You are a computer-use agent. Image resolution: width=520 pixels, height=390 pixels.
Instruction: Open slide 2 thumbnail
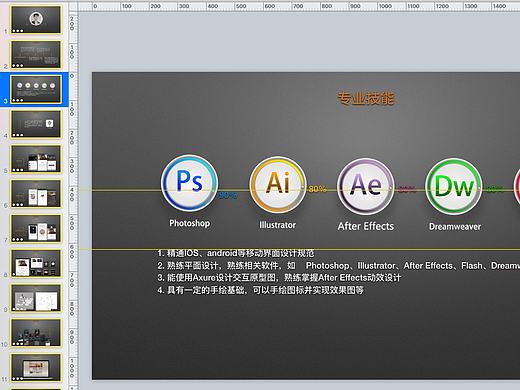[36, 54]
